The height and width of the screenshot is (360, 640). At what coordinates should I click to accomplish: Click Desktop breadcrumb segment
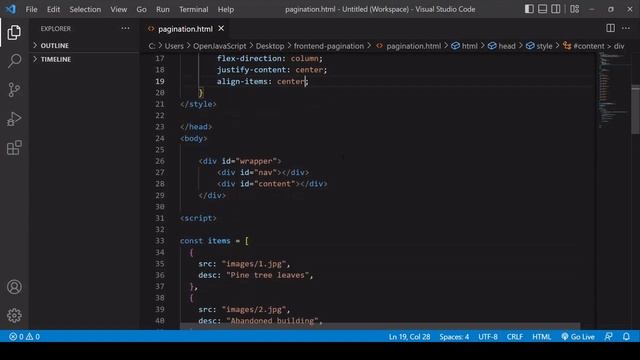(x=270, y=46)
